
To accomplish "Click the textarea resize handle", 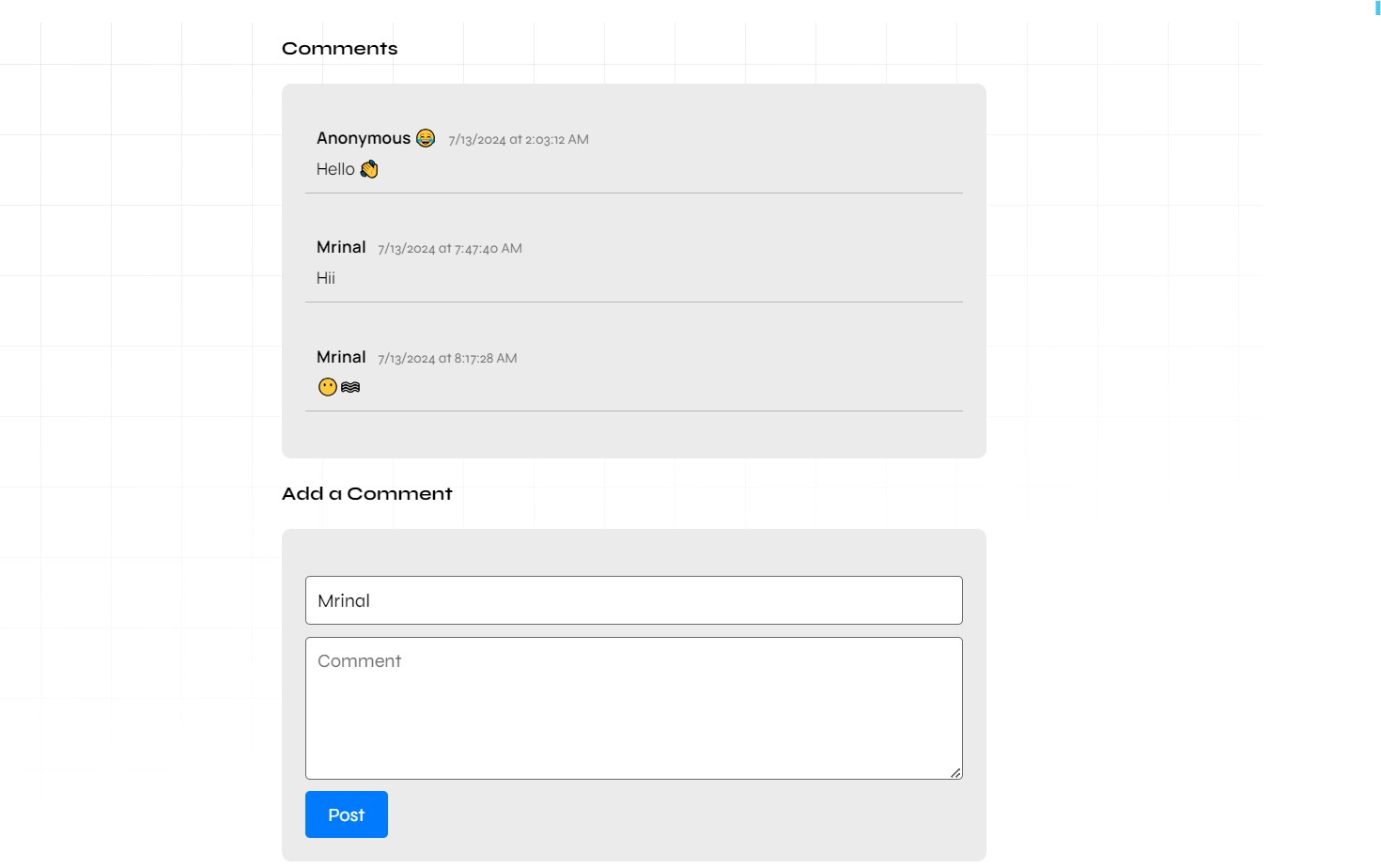I will click(955, 772).
